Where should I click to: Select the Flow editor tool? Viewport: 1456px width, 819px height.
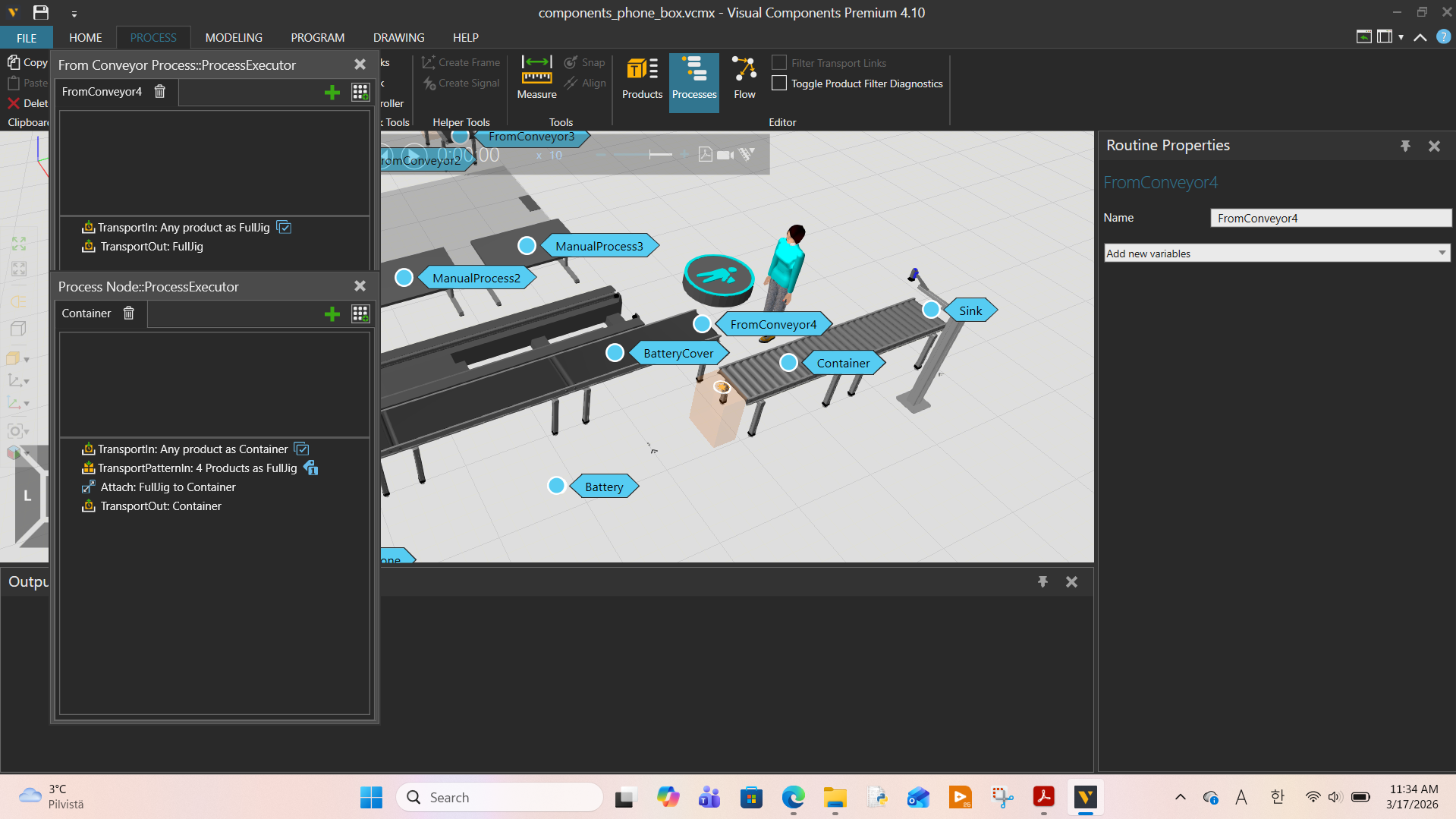coord(744,79)
